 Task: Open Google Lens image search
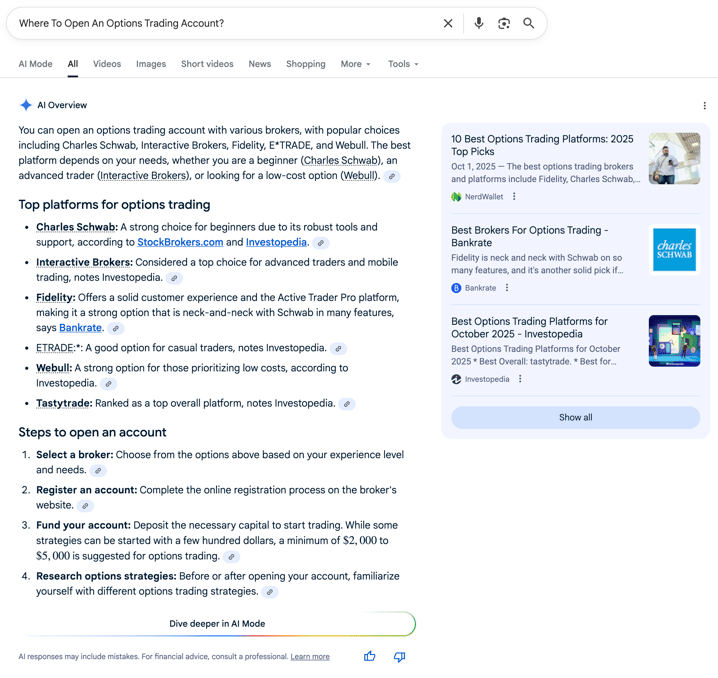point(504,23)
